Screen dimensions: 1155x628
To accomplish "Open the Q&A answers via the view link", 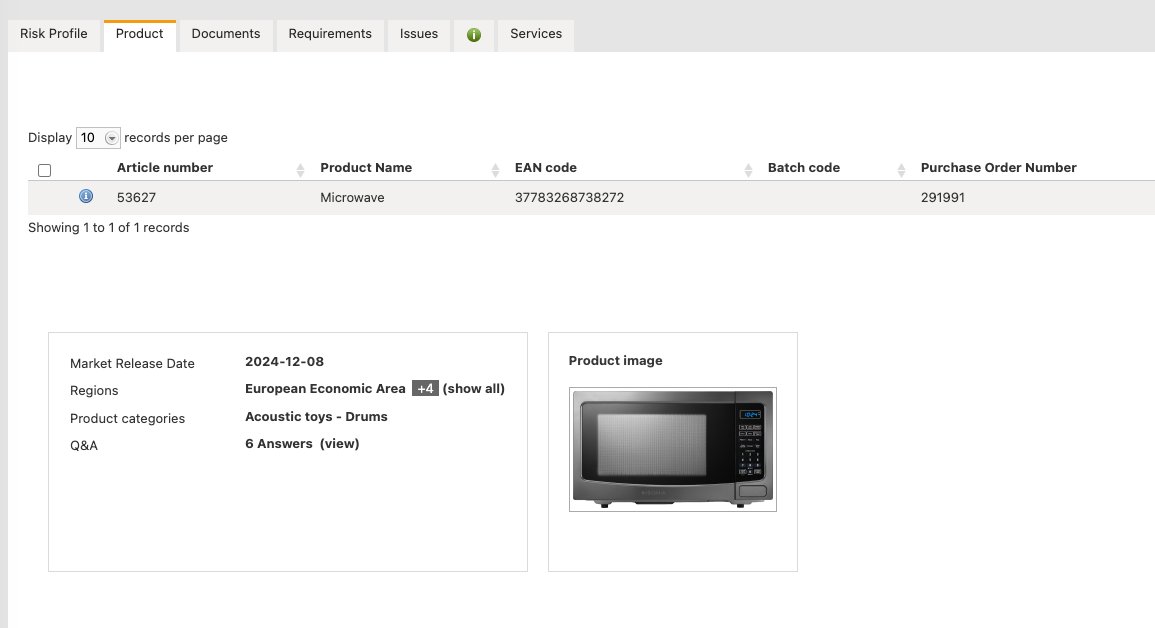I will pyautogui.click(x=340, y=443).
